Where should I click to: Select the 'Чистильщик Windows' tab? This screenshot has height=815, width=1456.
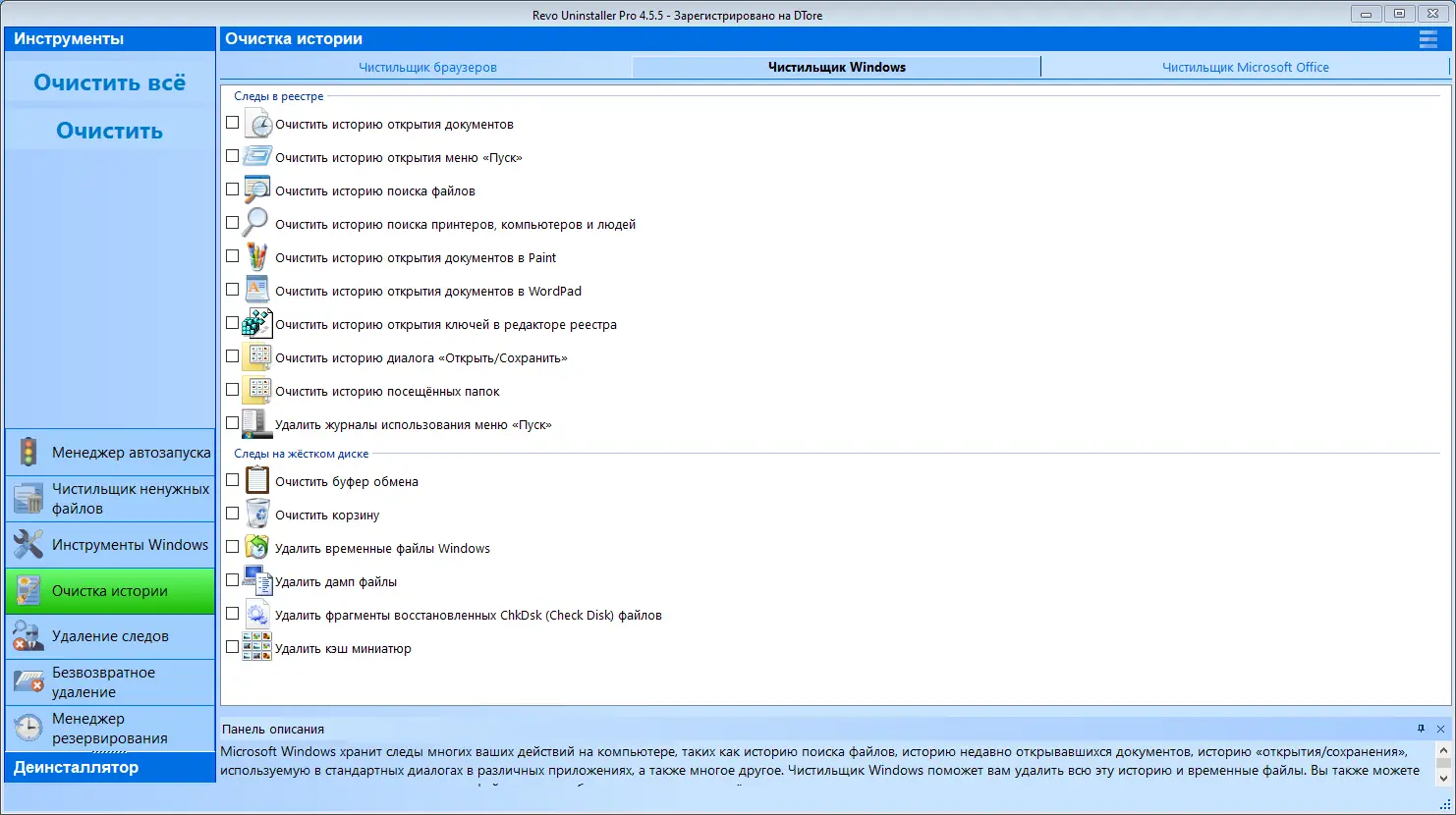[x=837, y=67]
